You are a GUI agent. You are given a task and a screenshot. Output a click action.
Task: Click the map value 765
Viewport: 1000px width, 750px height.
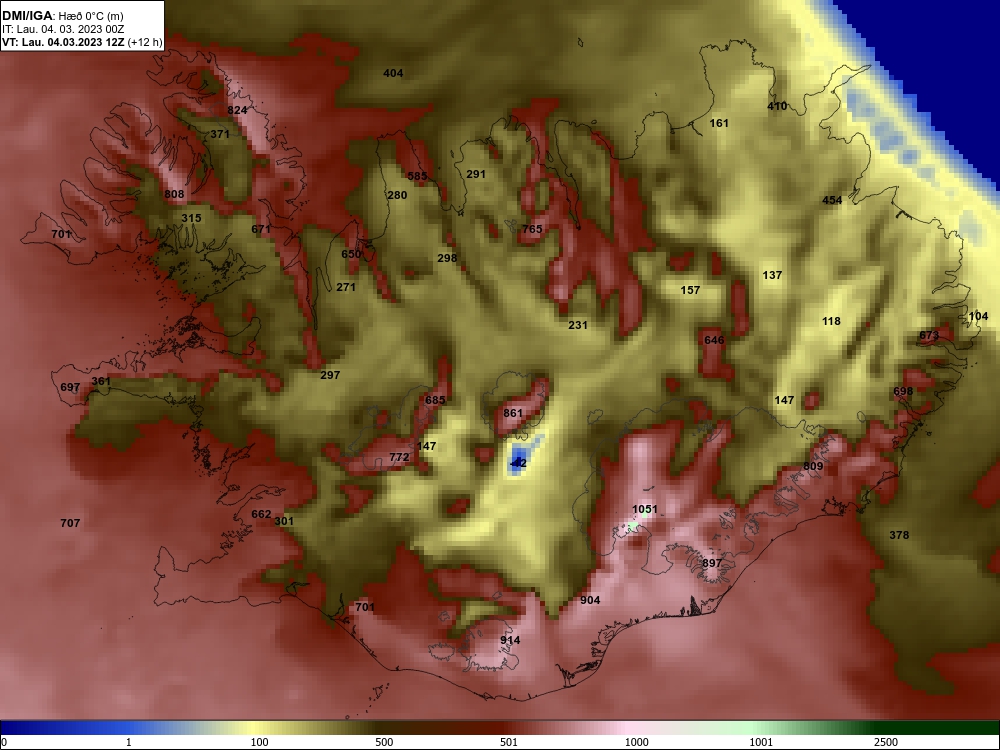[532, 229]
